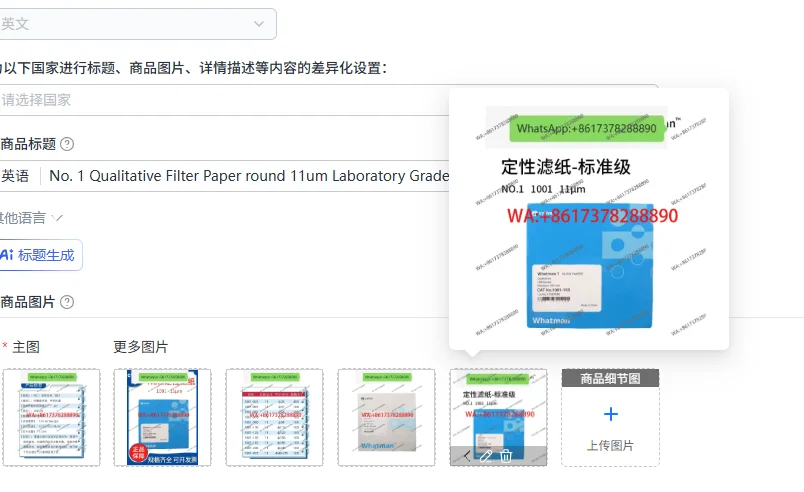Click the pencil edit icon on hovered thumbnail
804x492 pixels.
point(486,456)
